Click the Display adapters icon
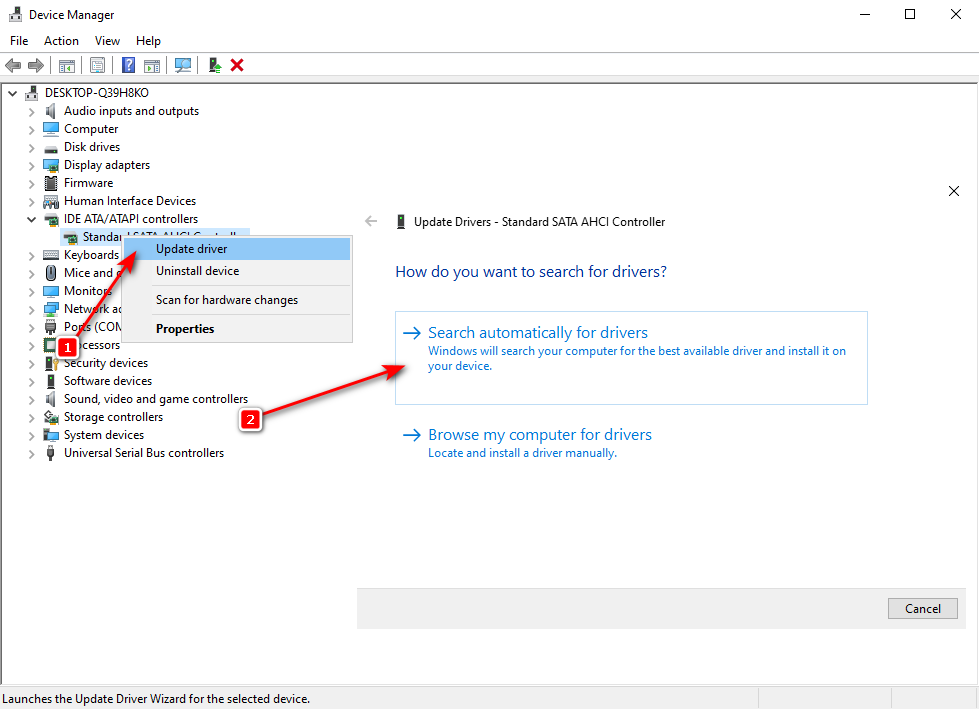Screen dimensions: 979x709 (51, 165)
